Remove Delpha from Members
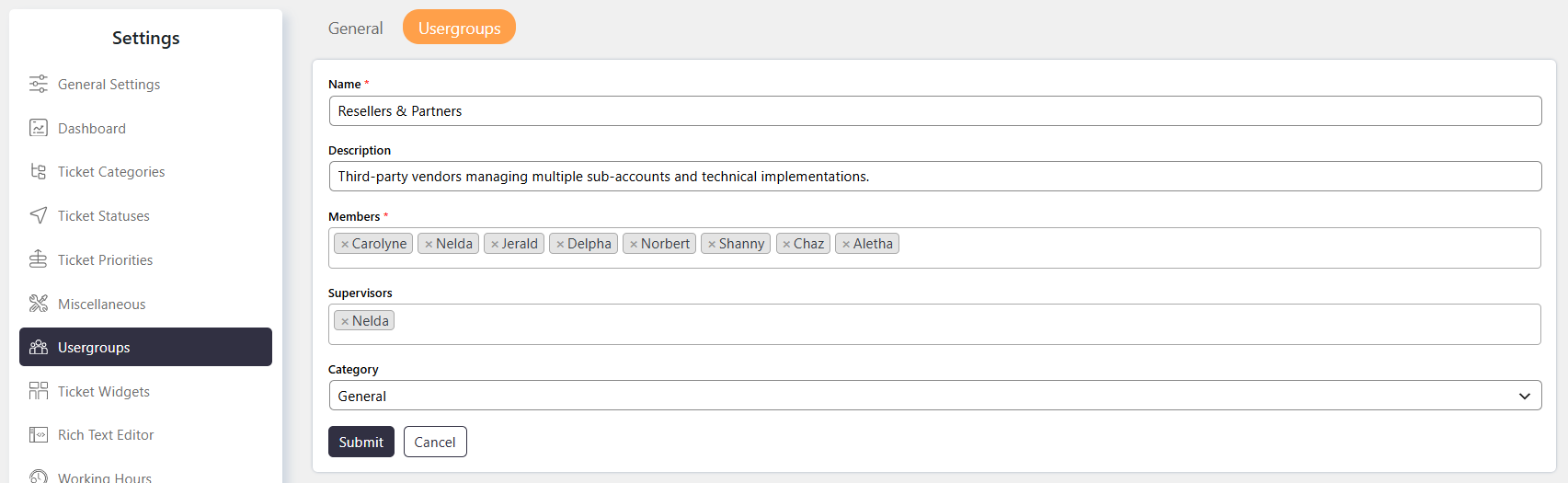This screenshot has height=483, width=1568. [x=560, y=244]
